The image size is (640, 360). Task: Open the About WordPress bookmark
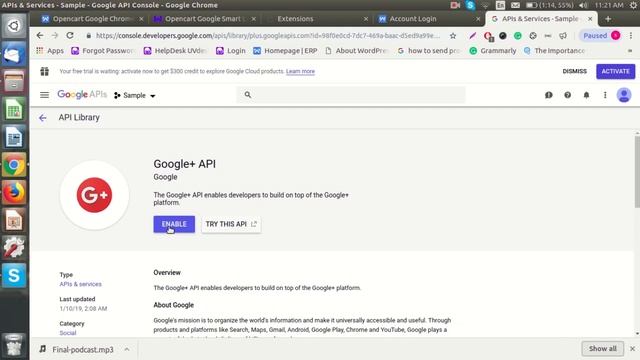click(356, 51)
